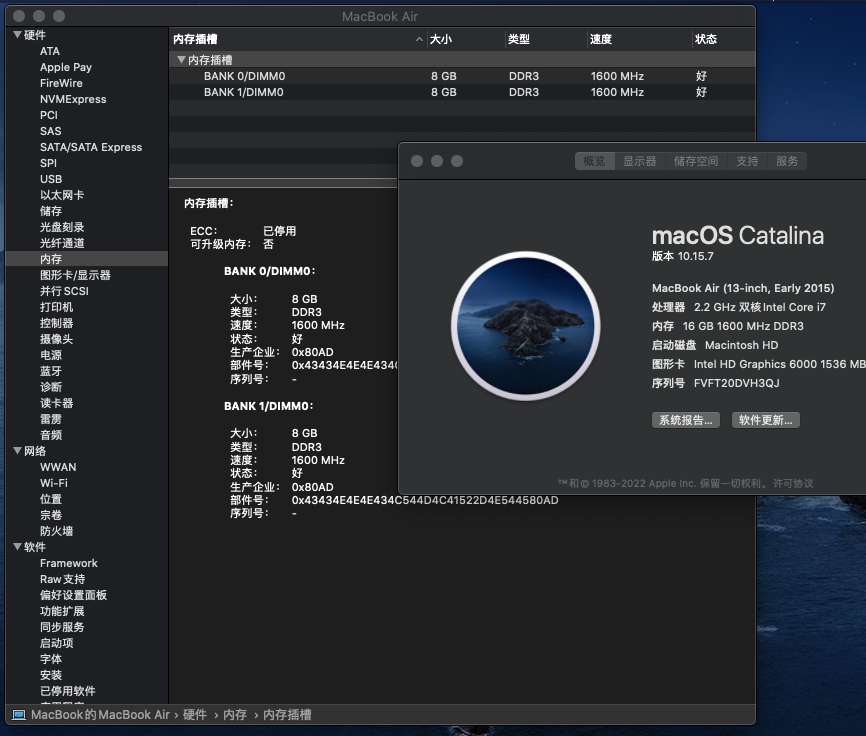866x736 pixels.
Task: Select 以太网卡 in sidebar
Action: [62, 195]
